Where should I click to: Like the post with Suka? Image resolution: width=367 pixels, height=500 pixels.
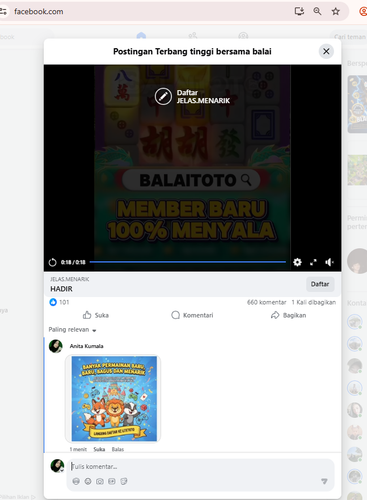pyautogui.click(x=96, y=315)
